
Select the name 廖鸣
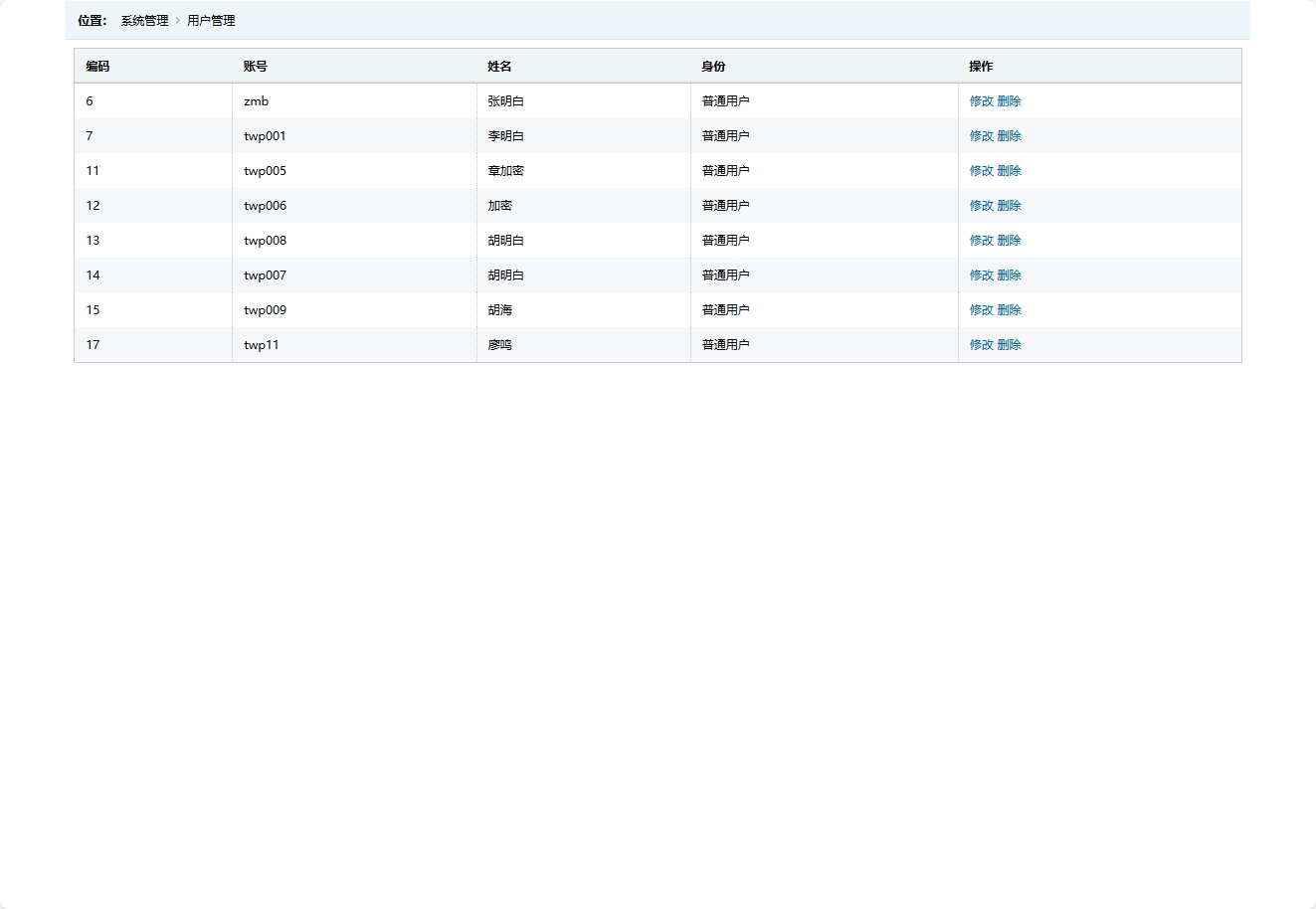tap(499, 345)
